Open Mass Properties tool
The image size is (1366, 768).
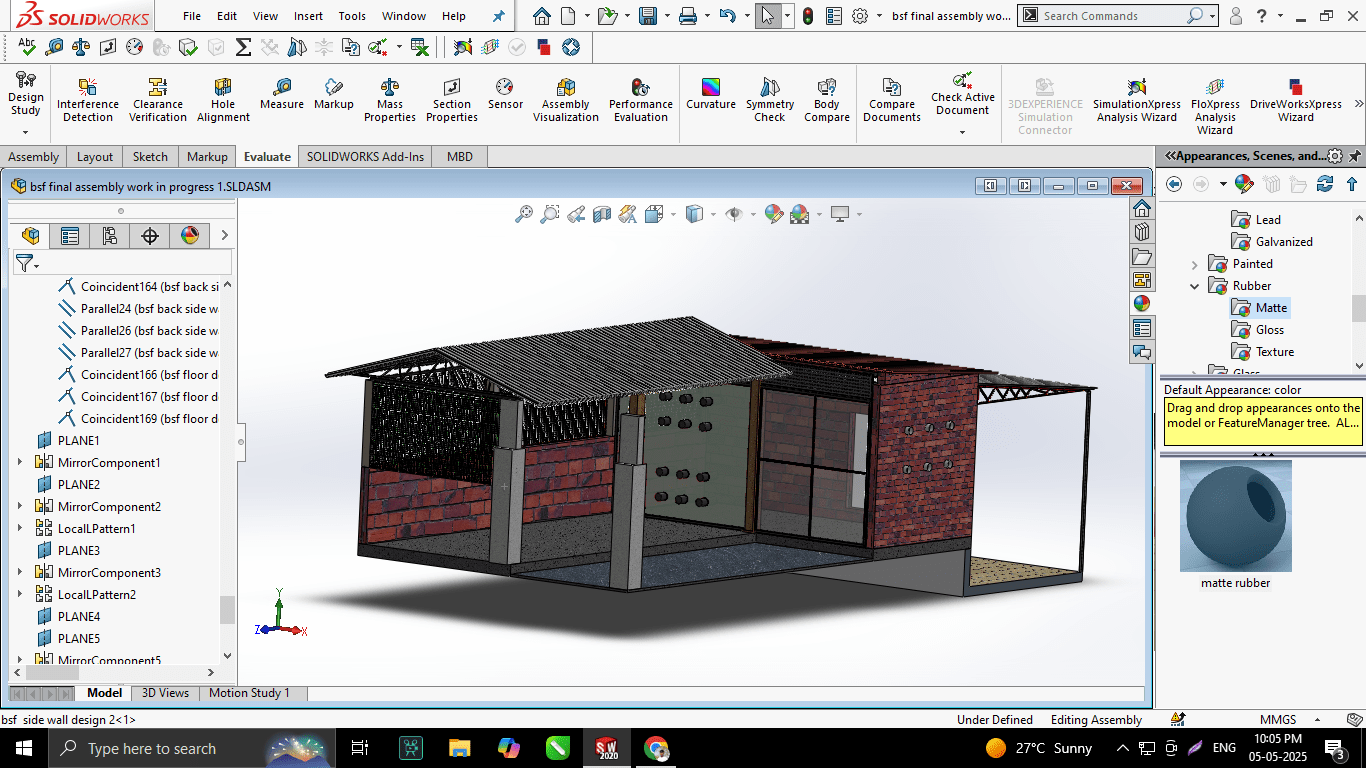click(389, 100)
